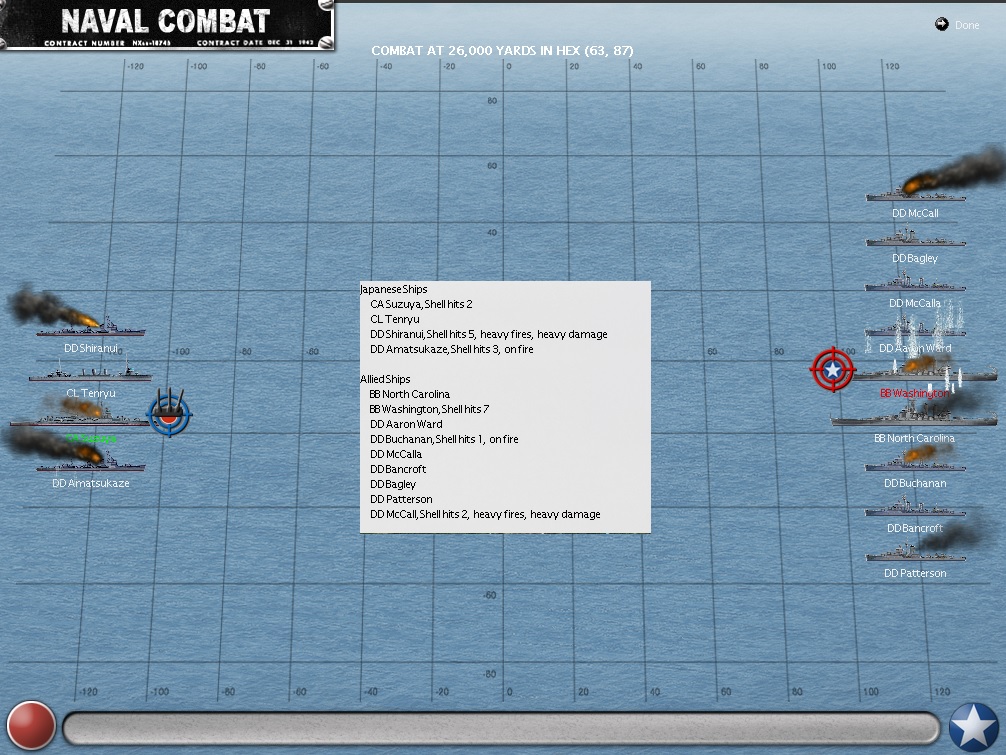Click CA Suzuya, Shell hits 2 line
Image resolution: width=1006 pixels, height=755 pixels.
[421, 304]
